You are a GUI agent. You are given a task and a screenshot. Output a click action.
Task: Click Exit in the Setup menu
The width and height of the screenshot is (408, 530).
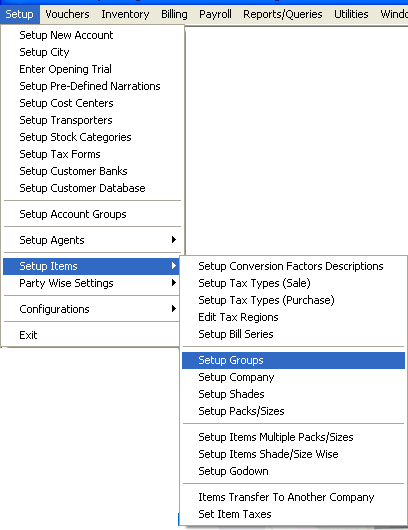click(91, 335)
